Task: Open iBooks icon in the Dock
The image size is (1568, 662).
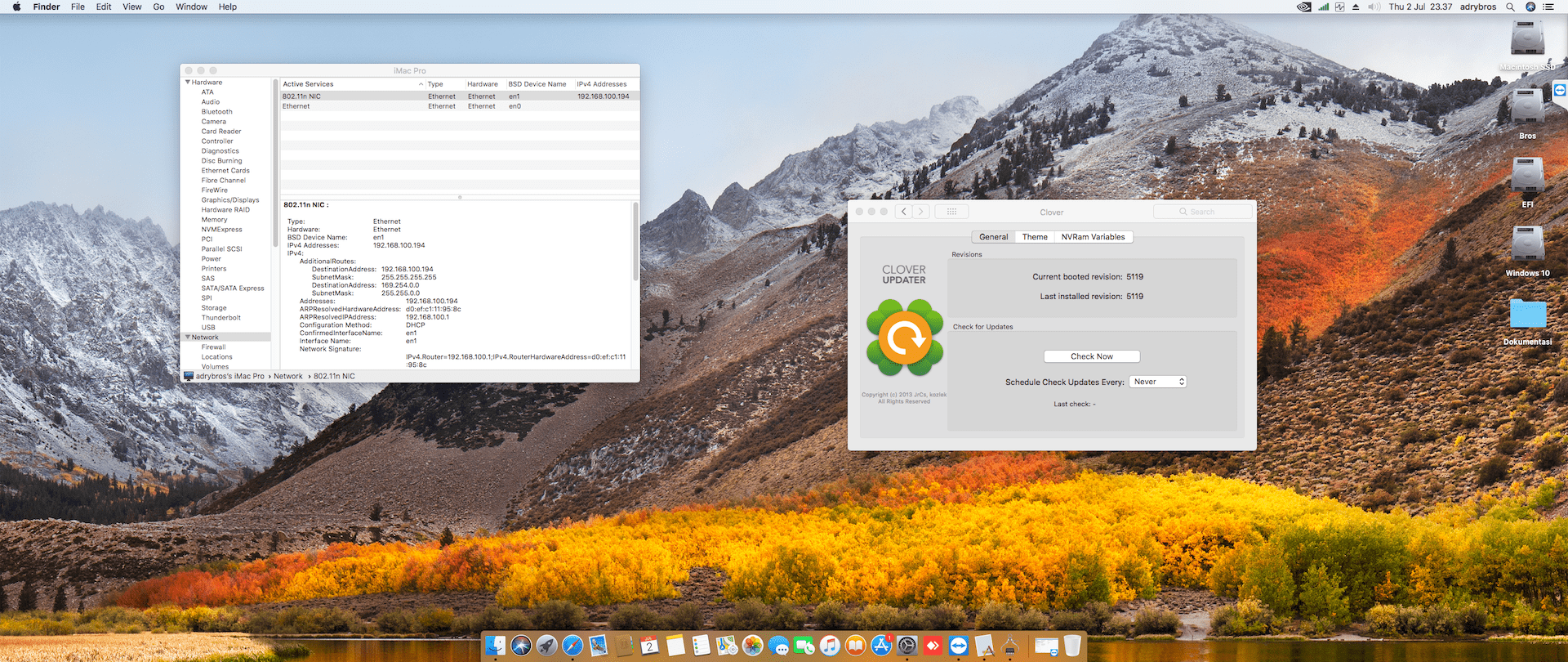Action: coord(855,646)
